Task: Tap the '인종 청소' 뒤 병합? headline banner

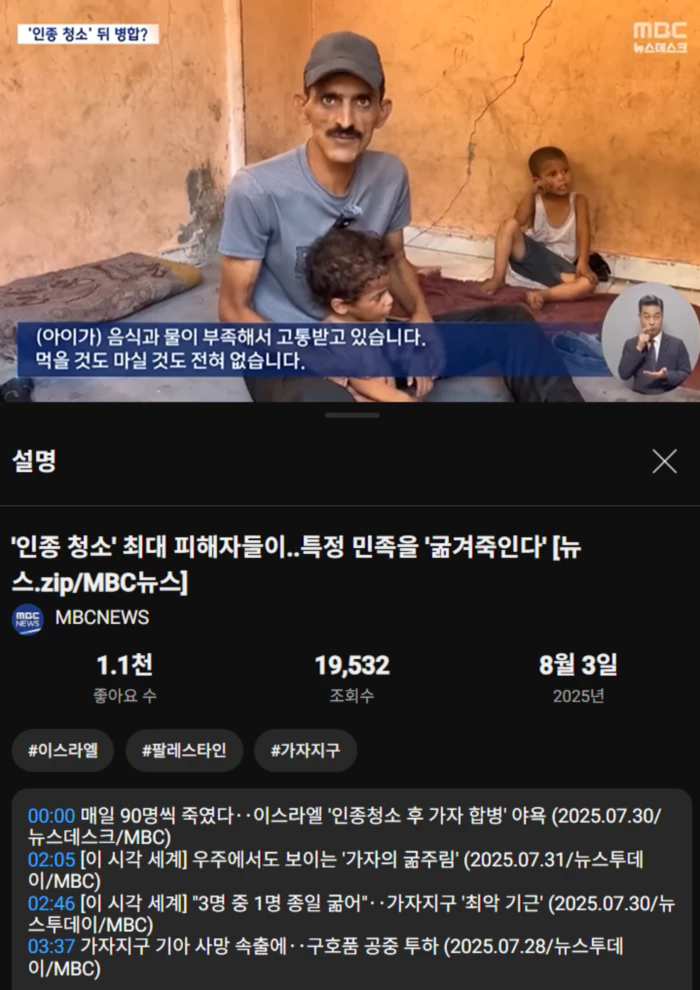Action: (88, 34)
